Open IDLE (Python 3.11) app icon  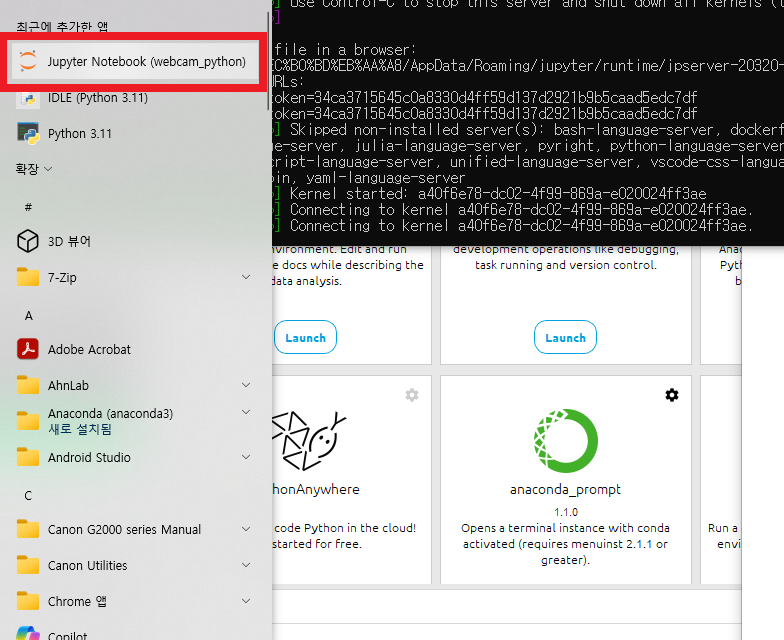coord(28,98)
